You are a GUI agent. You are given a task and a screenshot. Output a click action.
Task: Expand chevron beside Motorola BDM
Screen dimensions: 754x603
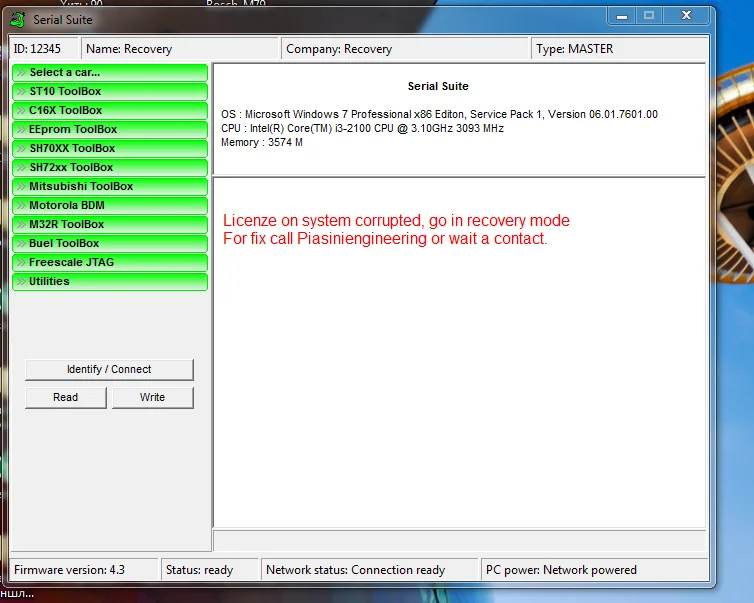coord(21,205)
